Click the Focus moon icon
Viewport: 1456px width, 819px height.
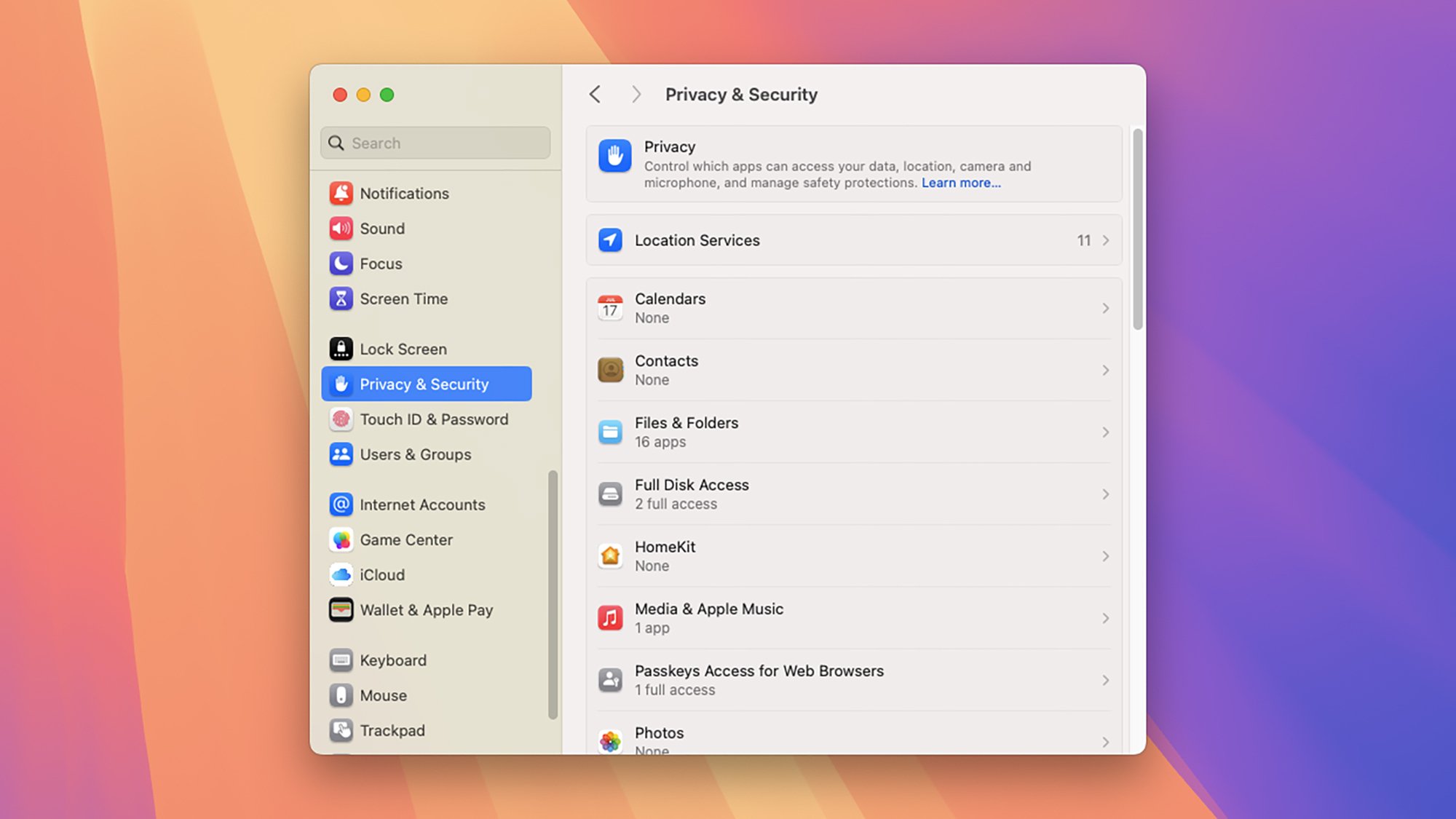coord(341,263)
